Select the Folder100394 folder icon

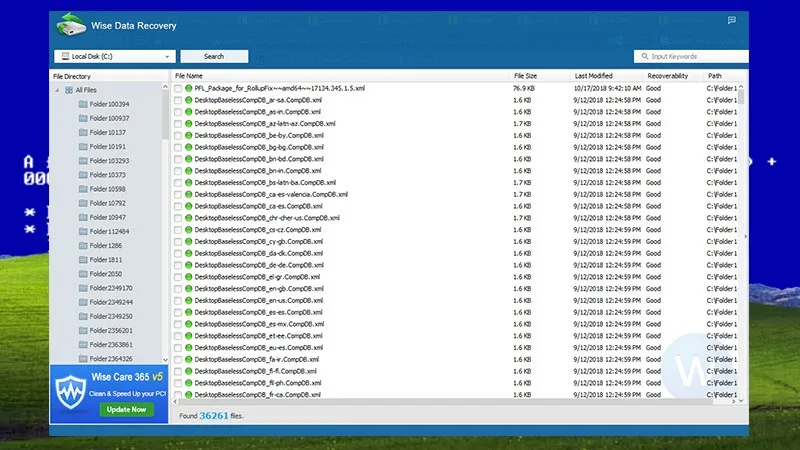(x=83, y=104)
